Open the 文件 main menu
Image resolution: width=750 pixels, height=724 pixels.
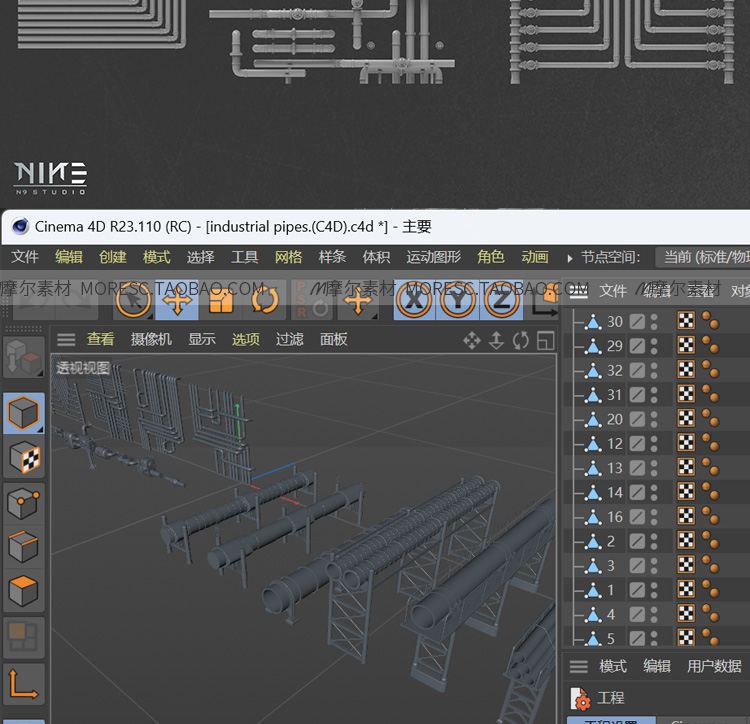pyautogui.click(x=25, y=257)
